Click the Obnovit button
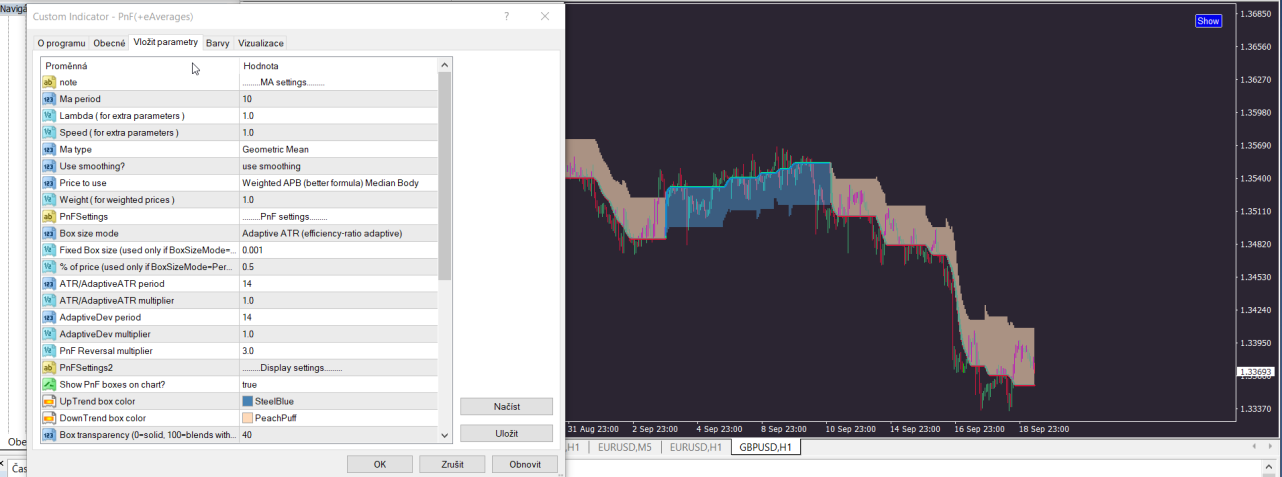The image size is (1282, 477). click(x=526, y=464)
